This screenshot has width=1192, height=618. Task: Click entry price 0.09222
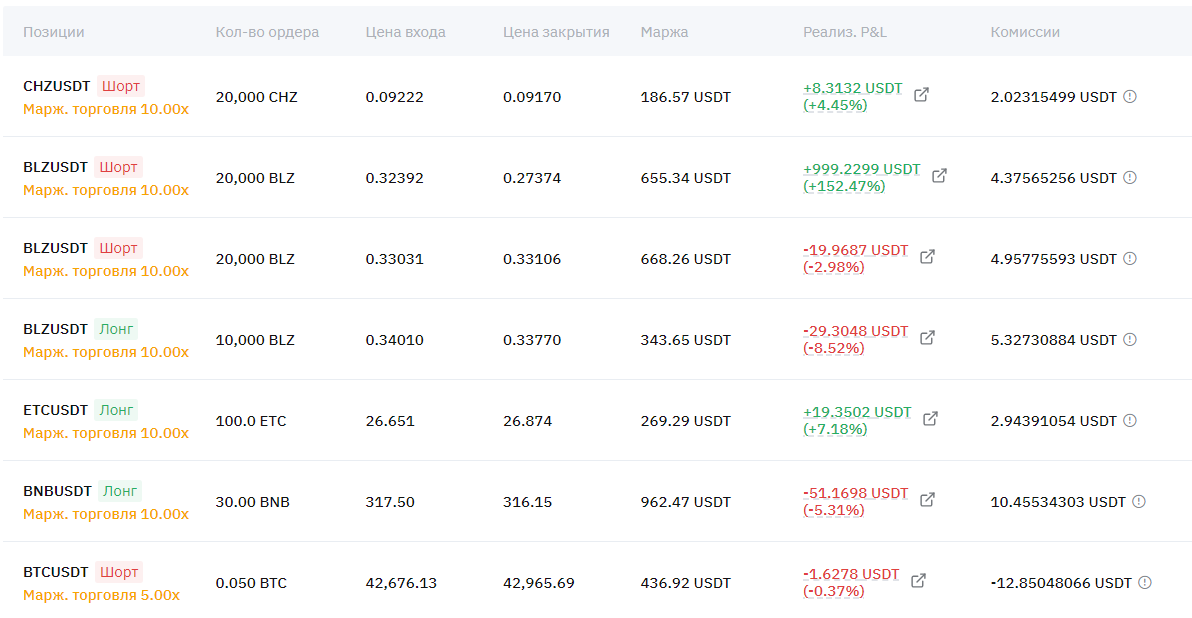[394, 97]
